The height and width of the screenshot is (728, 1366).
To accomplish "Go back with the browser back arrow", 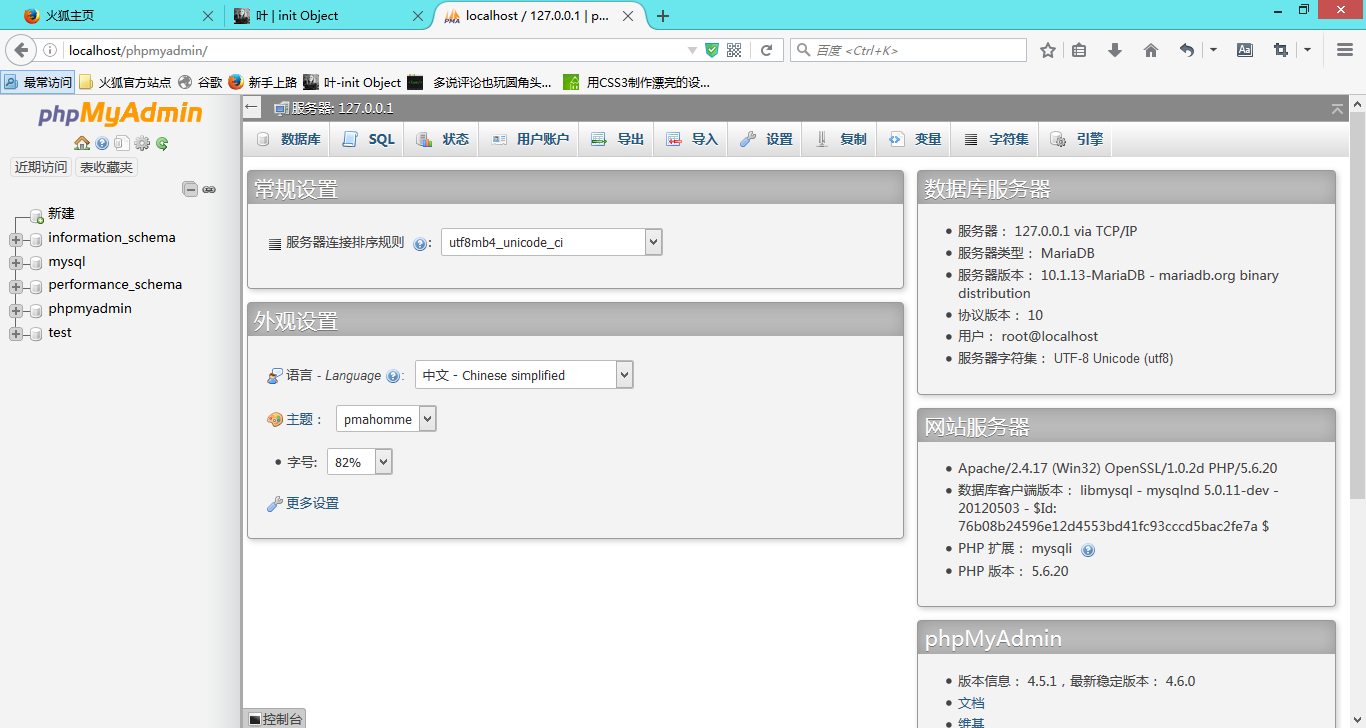I will (21, 50).
